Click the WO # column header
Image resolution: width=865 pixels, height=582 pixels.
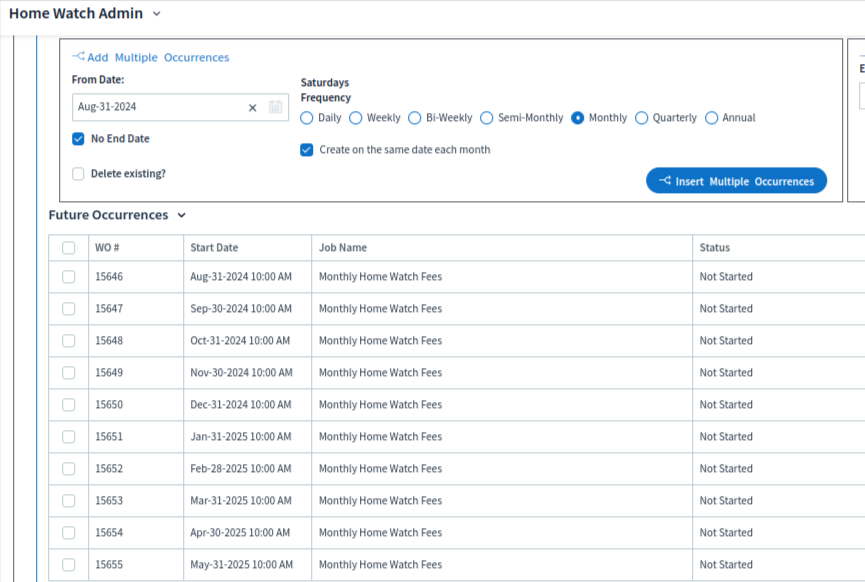point(107,248)
